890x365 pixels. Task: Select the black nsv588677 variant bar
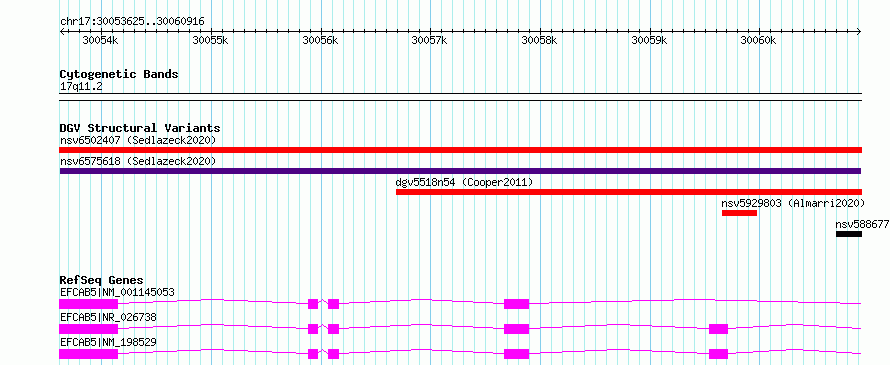pyautogui.click(x=849, y=234)
